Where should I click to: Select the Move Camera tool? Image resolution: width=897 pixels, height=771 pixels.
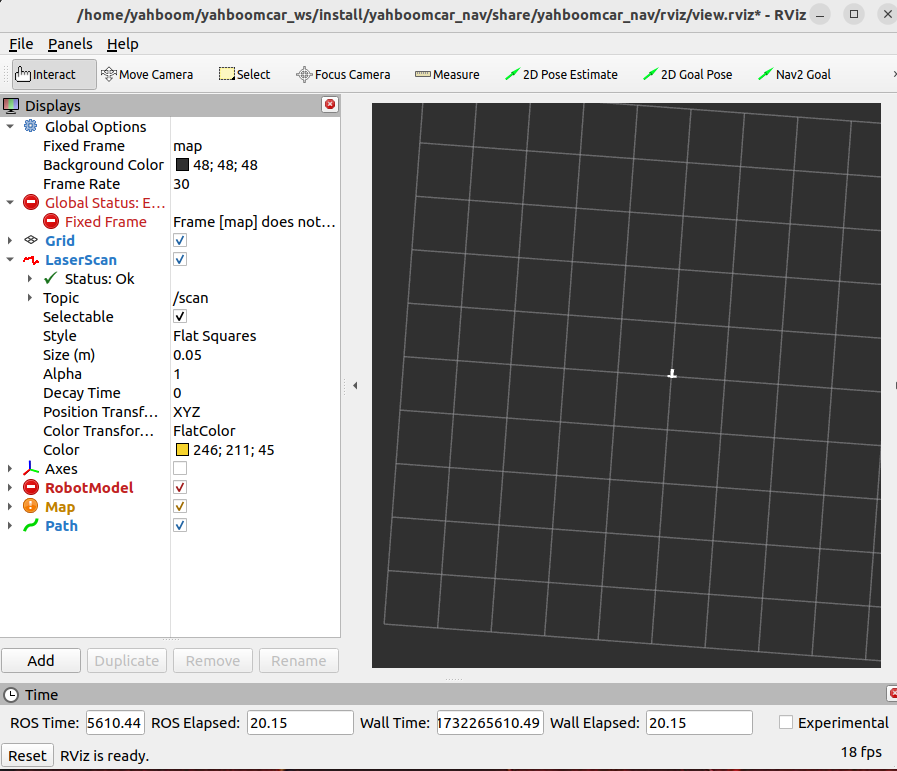coord(147,74)
